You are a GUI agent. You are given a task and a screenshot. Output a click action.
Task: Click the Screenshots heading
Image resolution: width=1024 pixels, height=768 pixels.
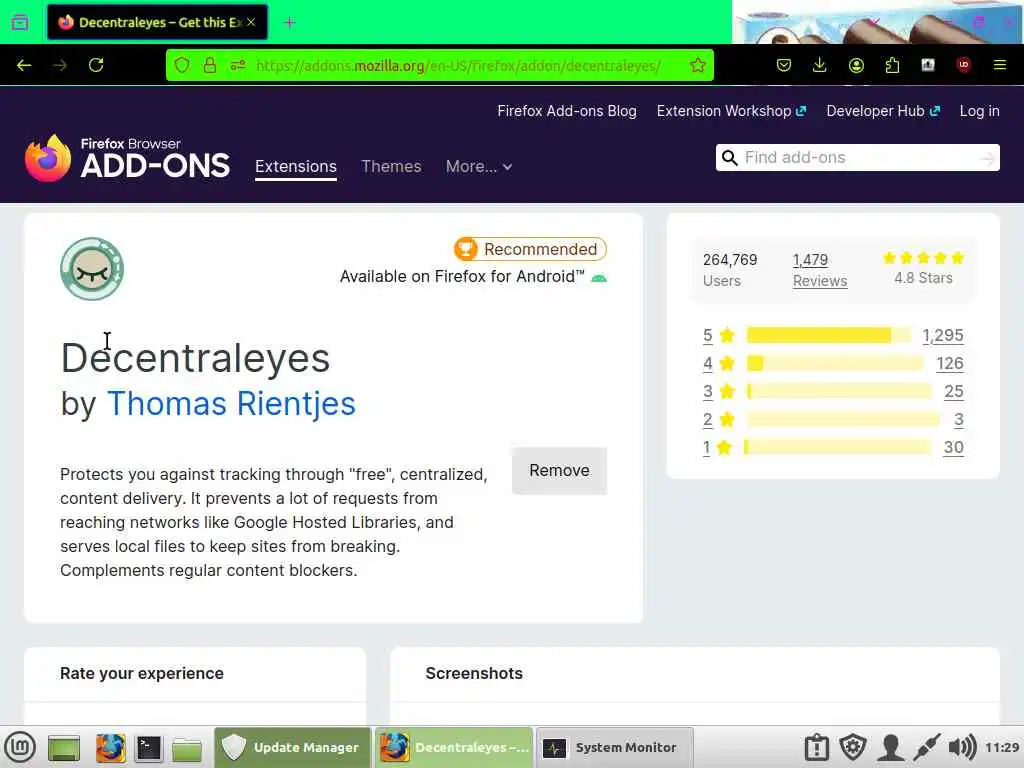click(474, 673)
